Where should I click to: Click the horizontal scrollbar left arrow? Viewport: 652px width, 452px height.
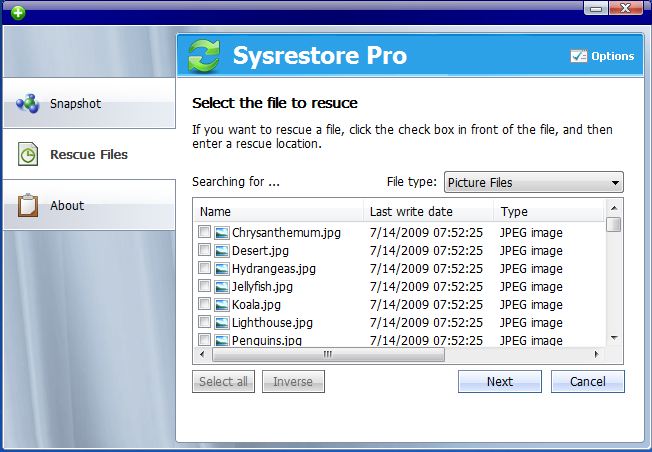[203, 354]
